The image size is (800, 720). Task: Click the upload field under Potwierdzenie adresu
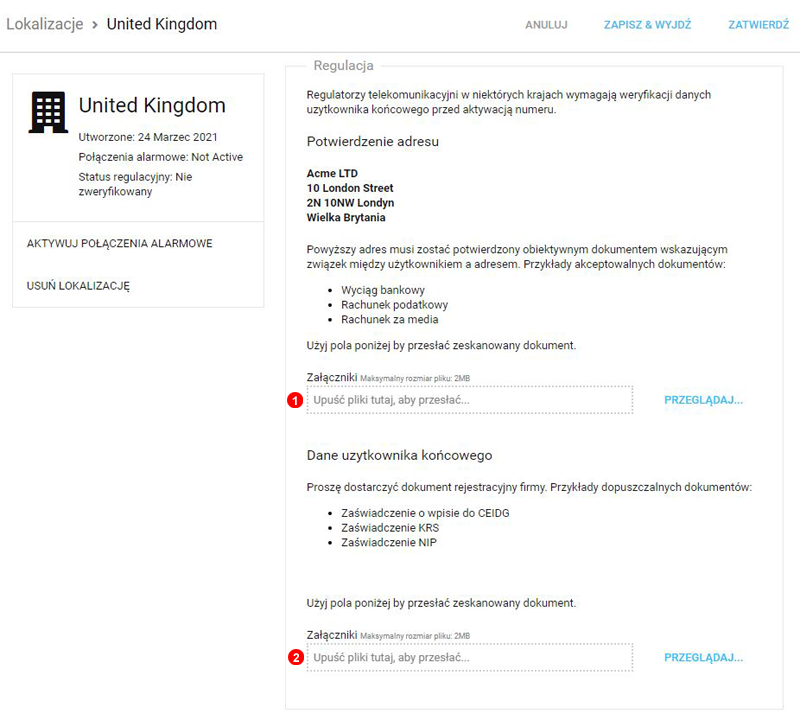[470, 400]
